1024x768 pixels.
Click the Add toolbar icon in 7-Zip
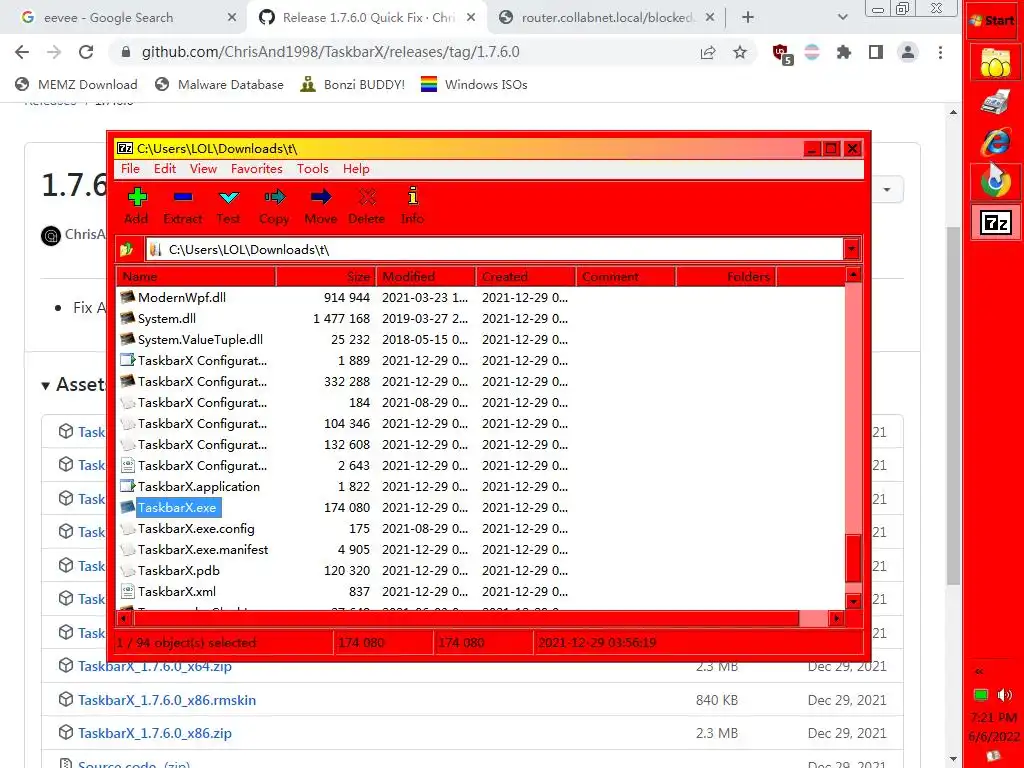[137, 197]
